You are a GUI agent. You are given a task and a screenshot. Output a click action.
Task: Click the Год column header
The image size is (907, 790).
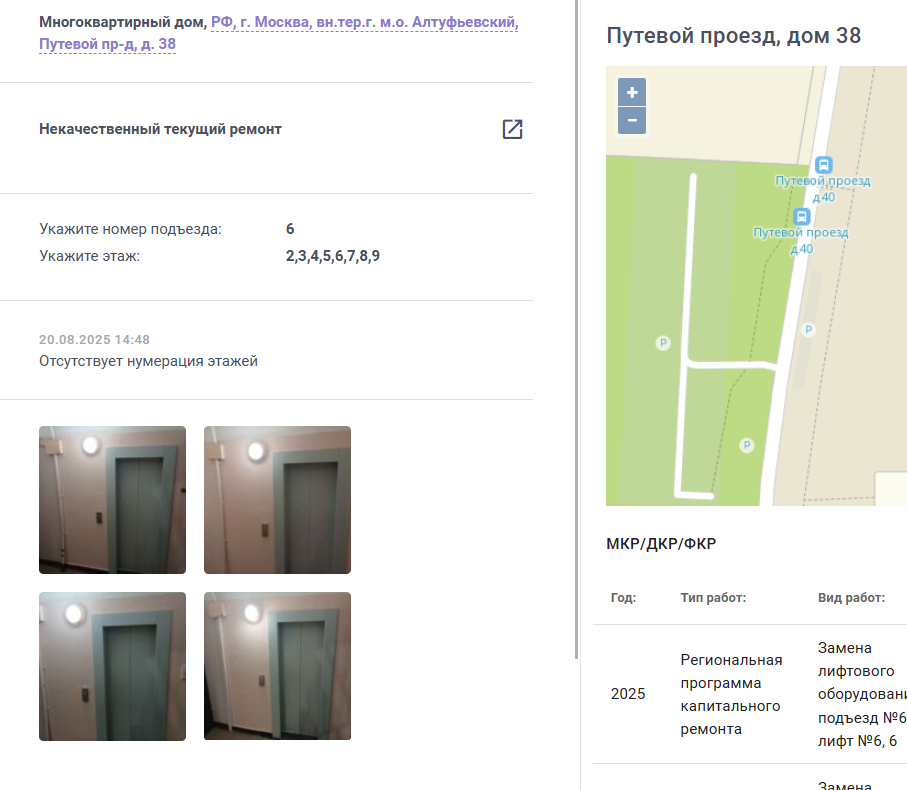click(x=623, y=597)
